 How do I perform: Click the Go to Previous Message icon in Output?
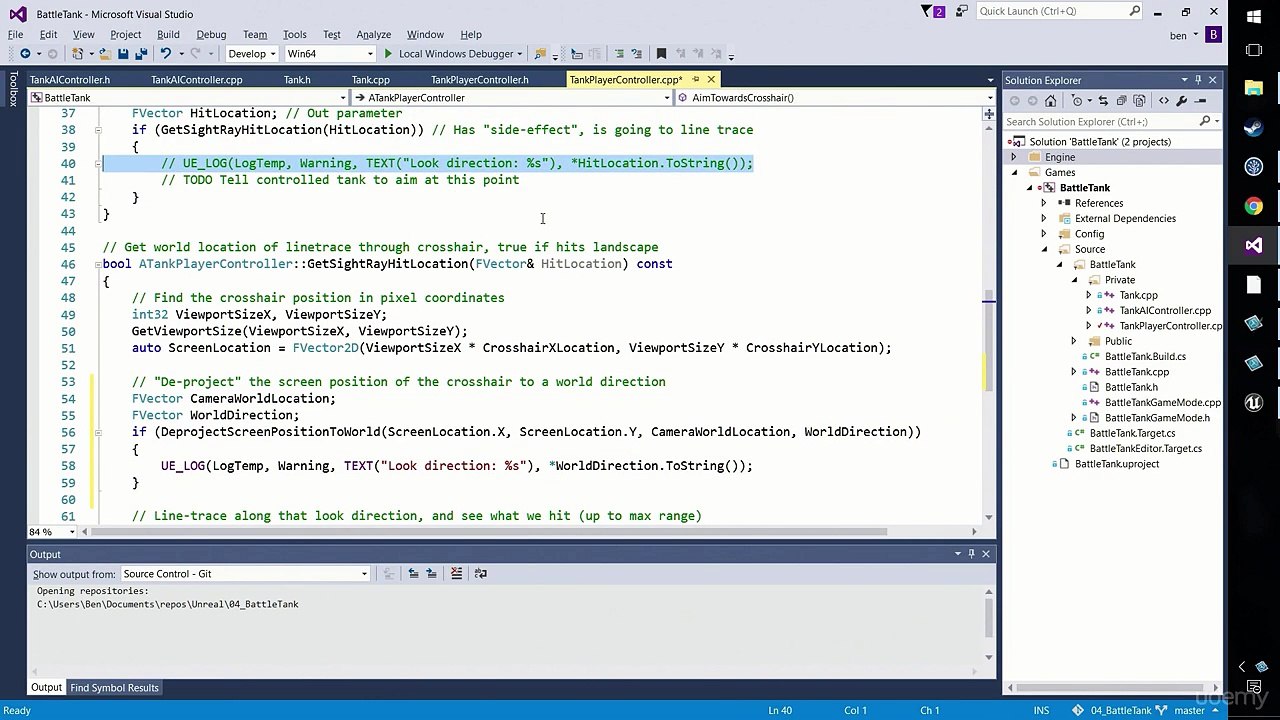point(413,573)
